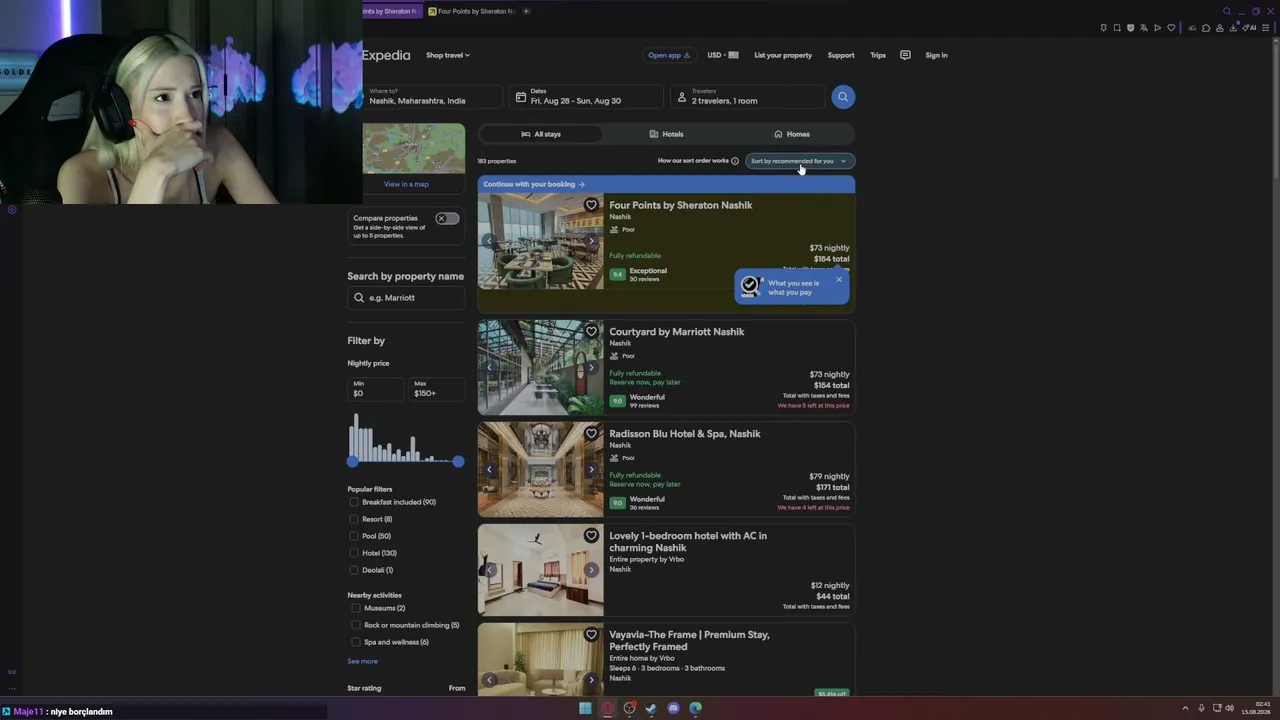This screenshot has height=720, width=1280.
Task: Open the Support menu item
Action: (x=841, y=55)
